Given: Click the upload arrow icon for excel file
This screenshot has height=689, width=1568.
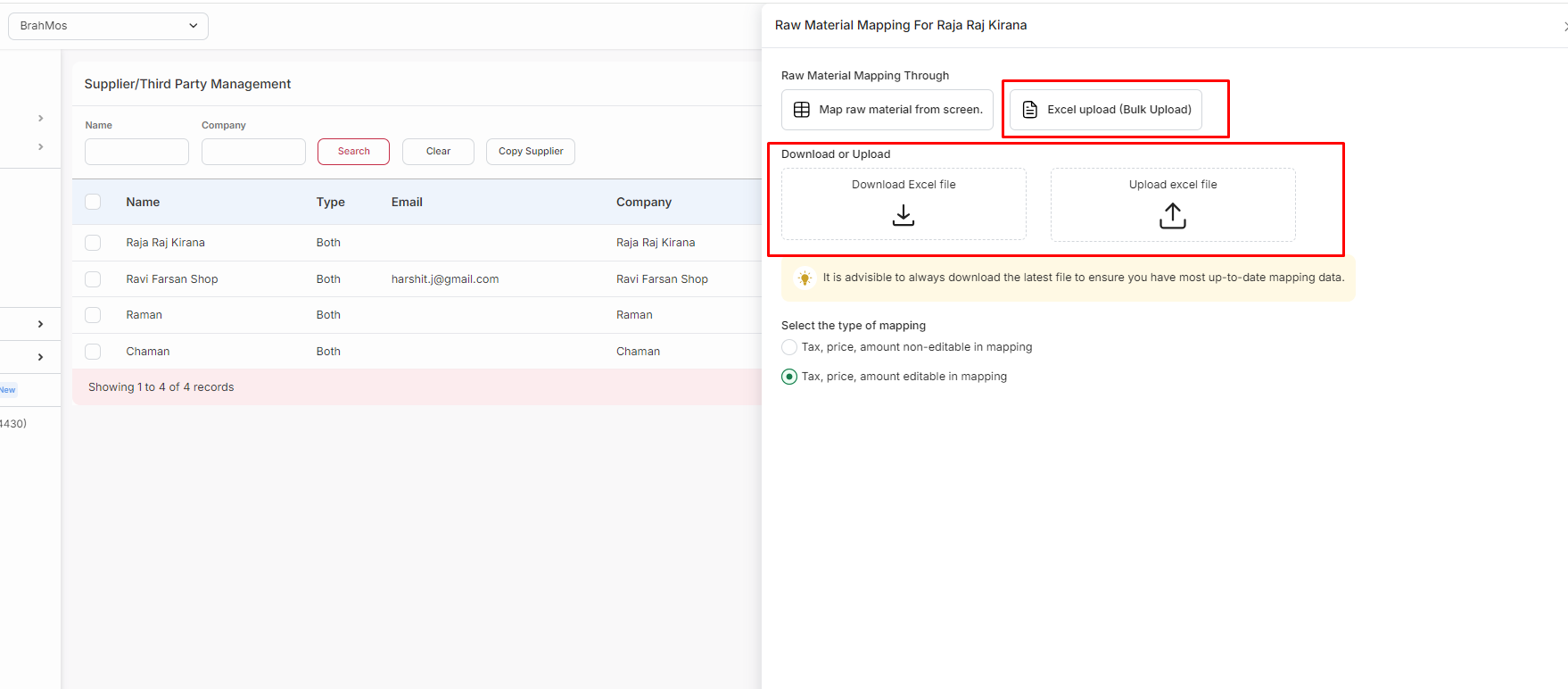Looking at the screenshot, I should tap(1173, 216).
